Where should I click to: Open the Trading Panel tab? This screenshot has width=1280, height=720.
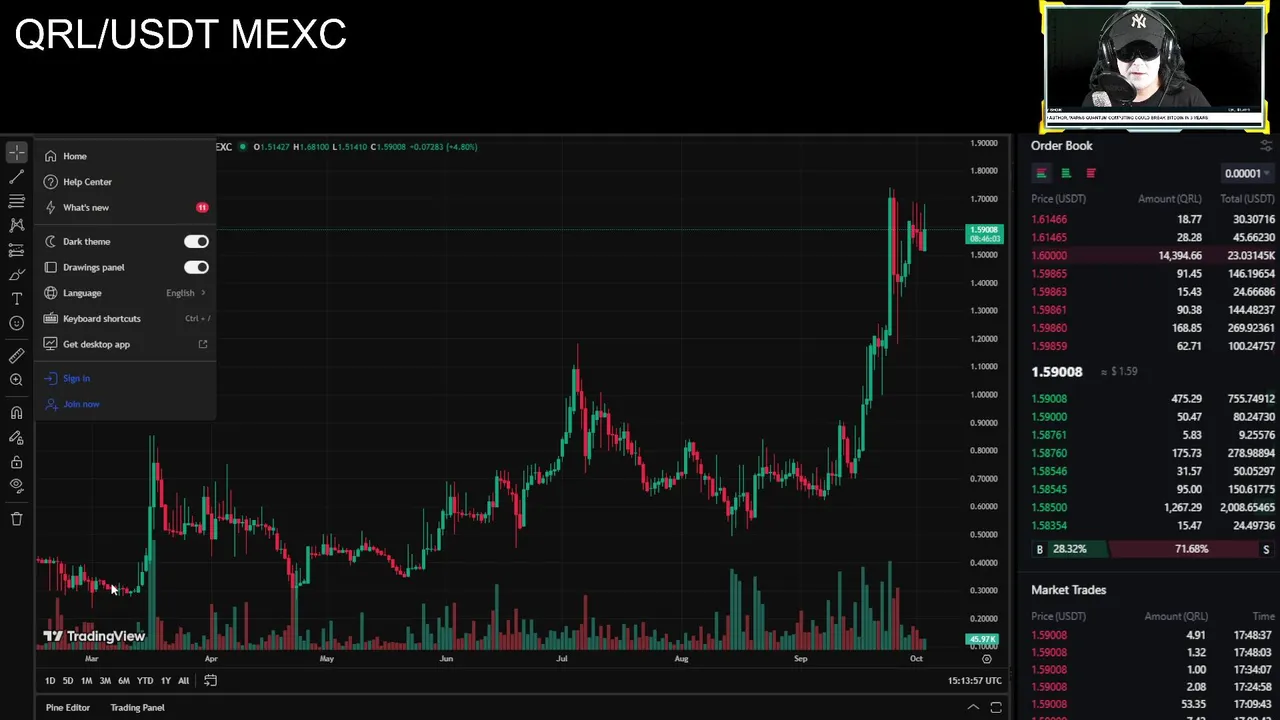pyautogui.click(x=137, y=708)
